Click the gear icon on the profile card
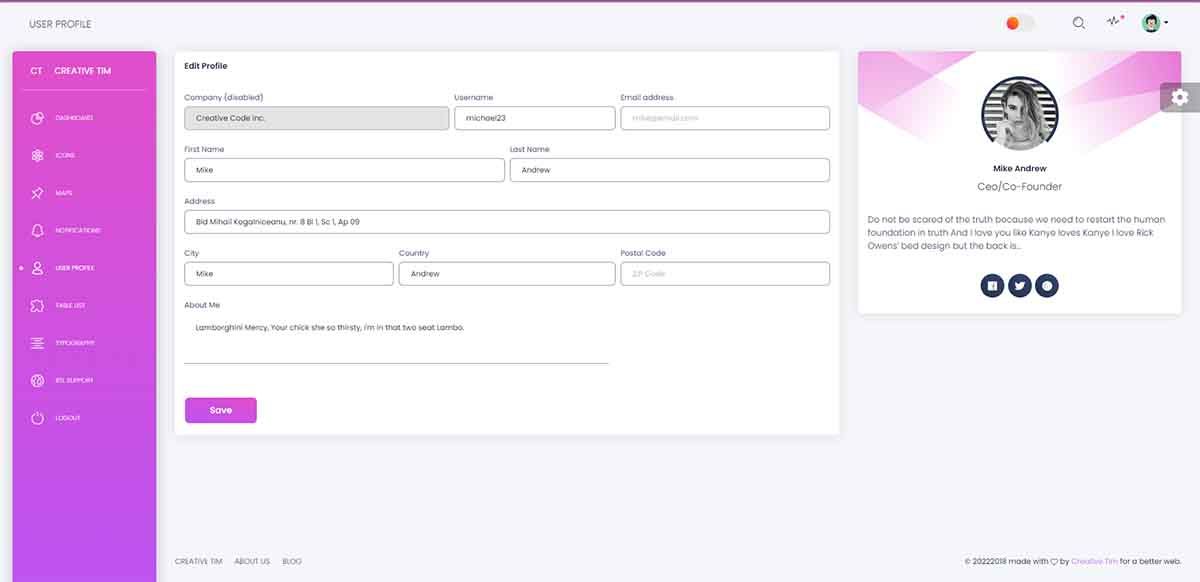The width and height of the screenshot is (1200, 582). point(1179,97)
